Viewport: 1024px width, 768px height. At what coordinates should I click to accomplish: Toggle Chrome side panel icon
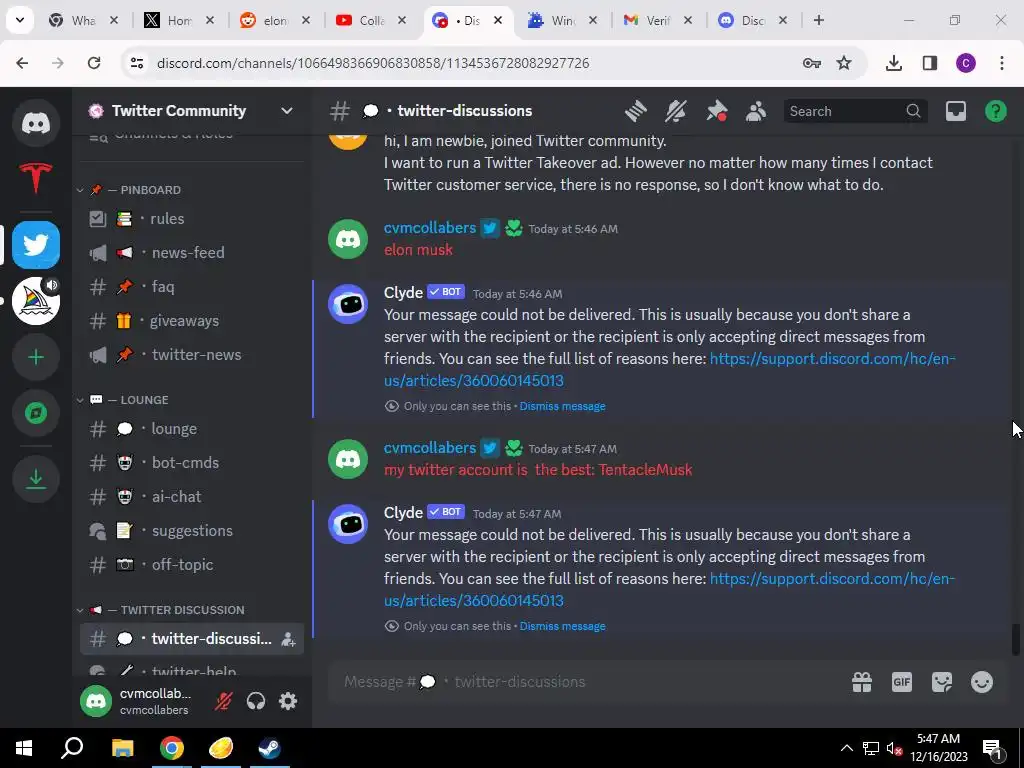tap(930, 63)
